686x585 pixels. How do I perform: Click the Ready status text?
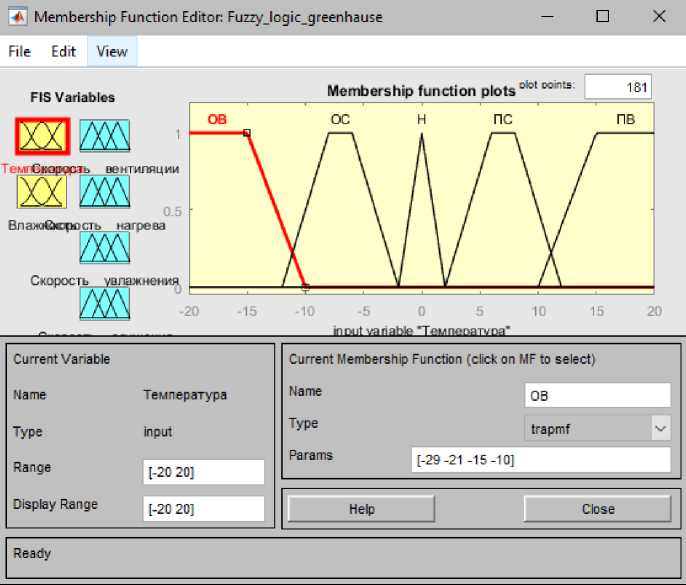(32, 553)
